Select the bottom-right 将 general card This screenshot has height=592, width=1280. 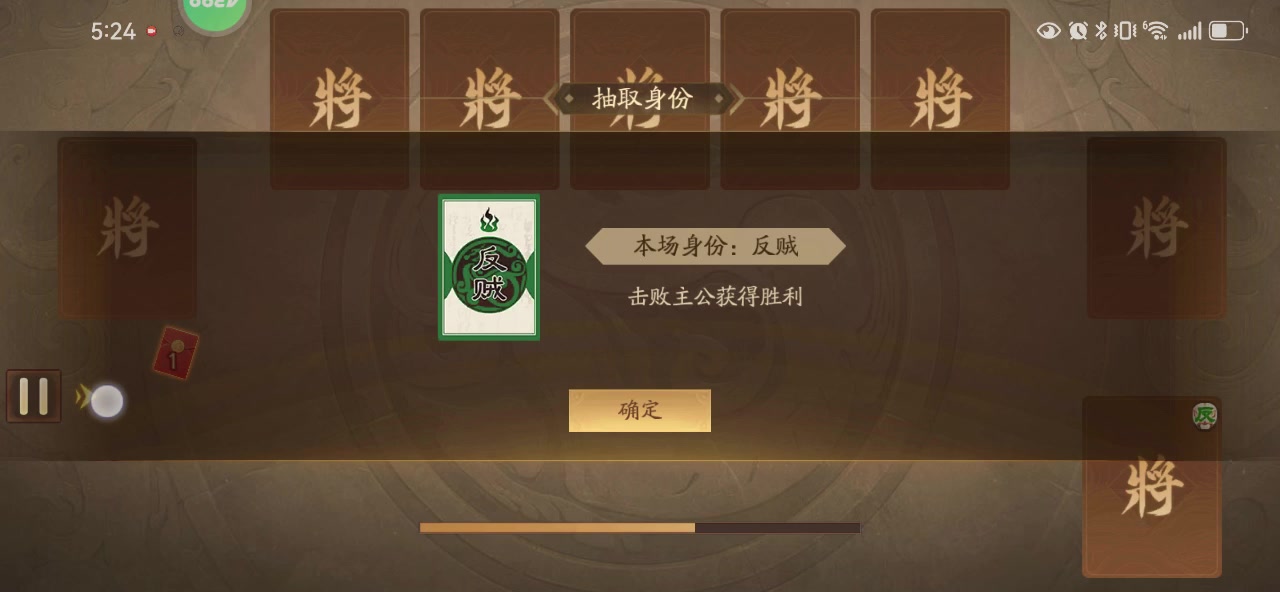click(1152, 487)
